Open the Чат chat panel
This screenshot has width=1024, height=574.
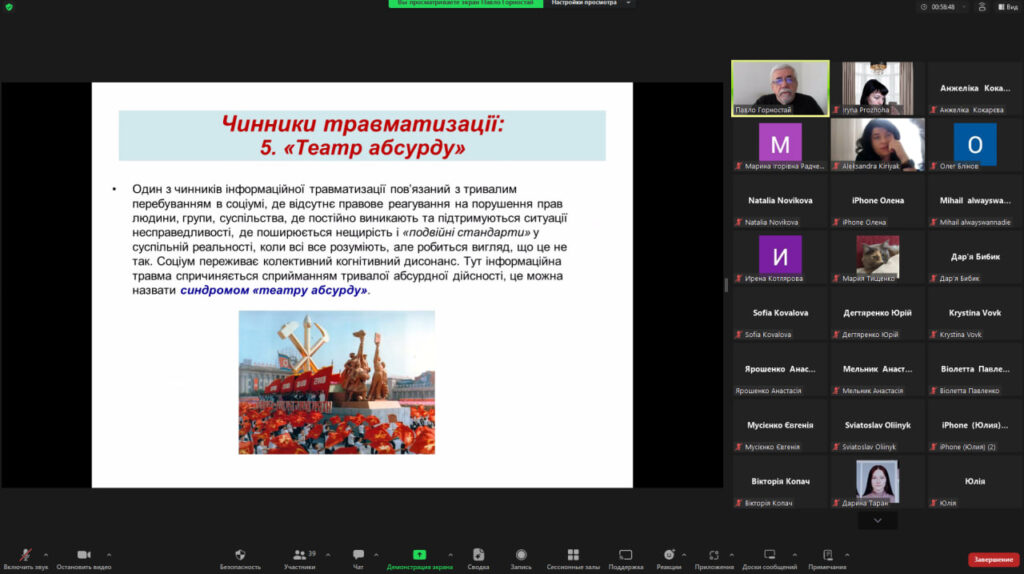click(358, 555)
